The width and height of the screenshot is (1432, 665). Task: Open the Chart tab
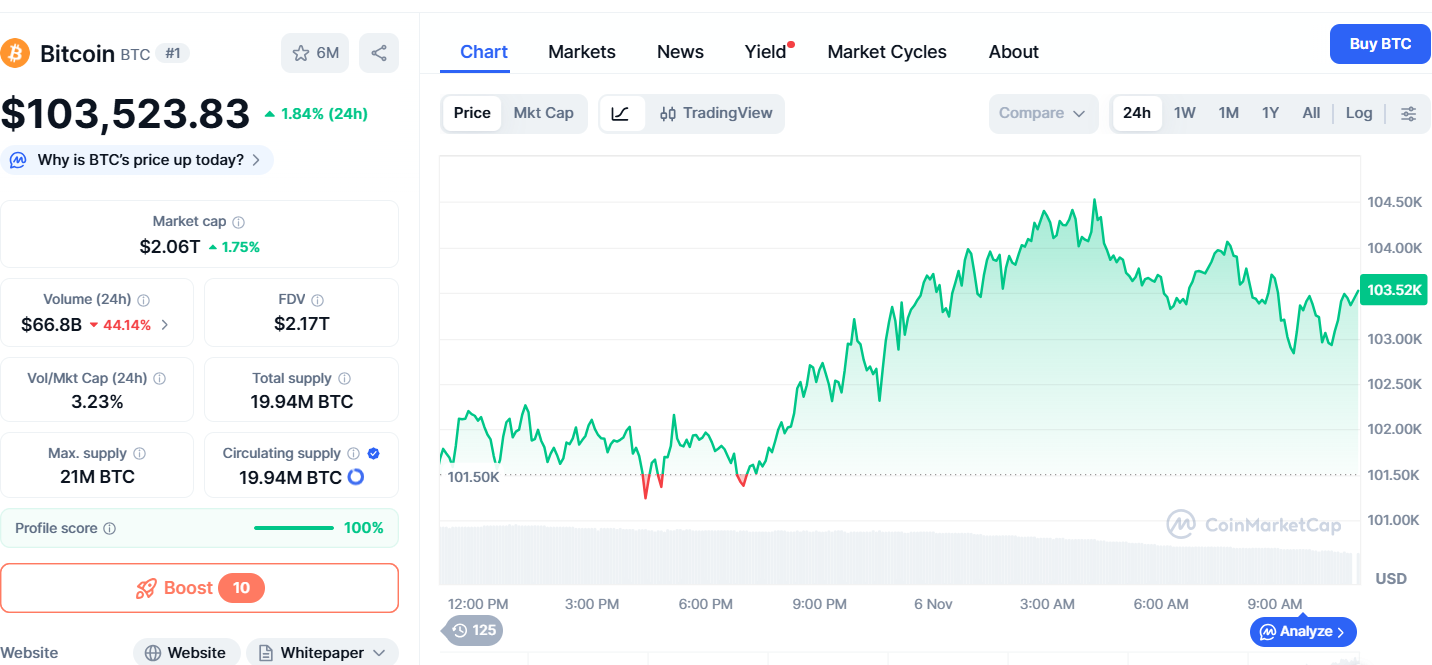484,52
